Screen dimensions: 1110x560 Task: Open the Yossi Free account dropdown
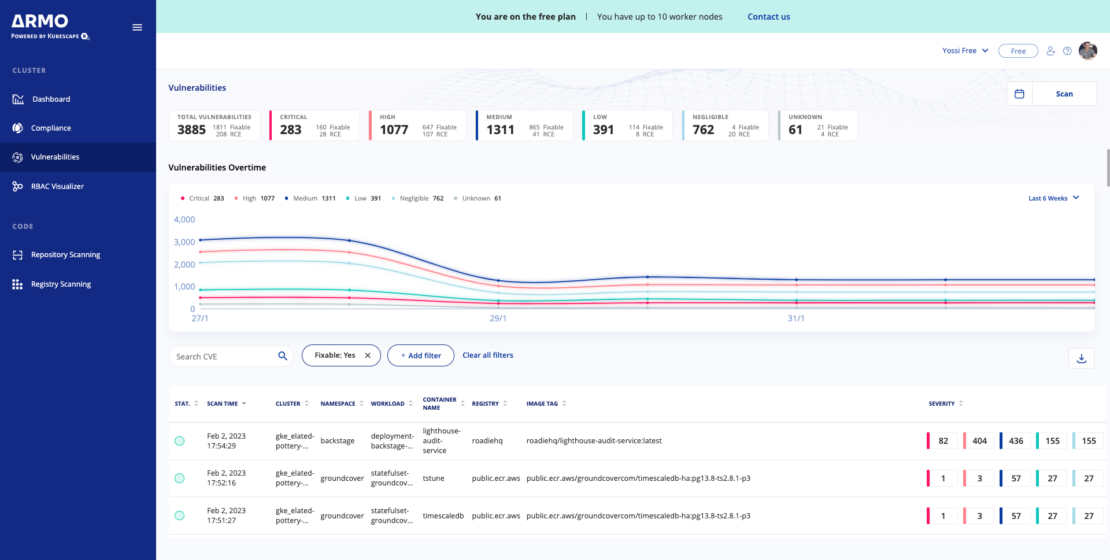point(965,51)
